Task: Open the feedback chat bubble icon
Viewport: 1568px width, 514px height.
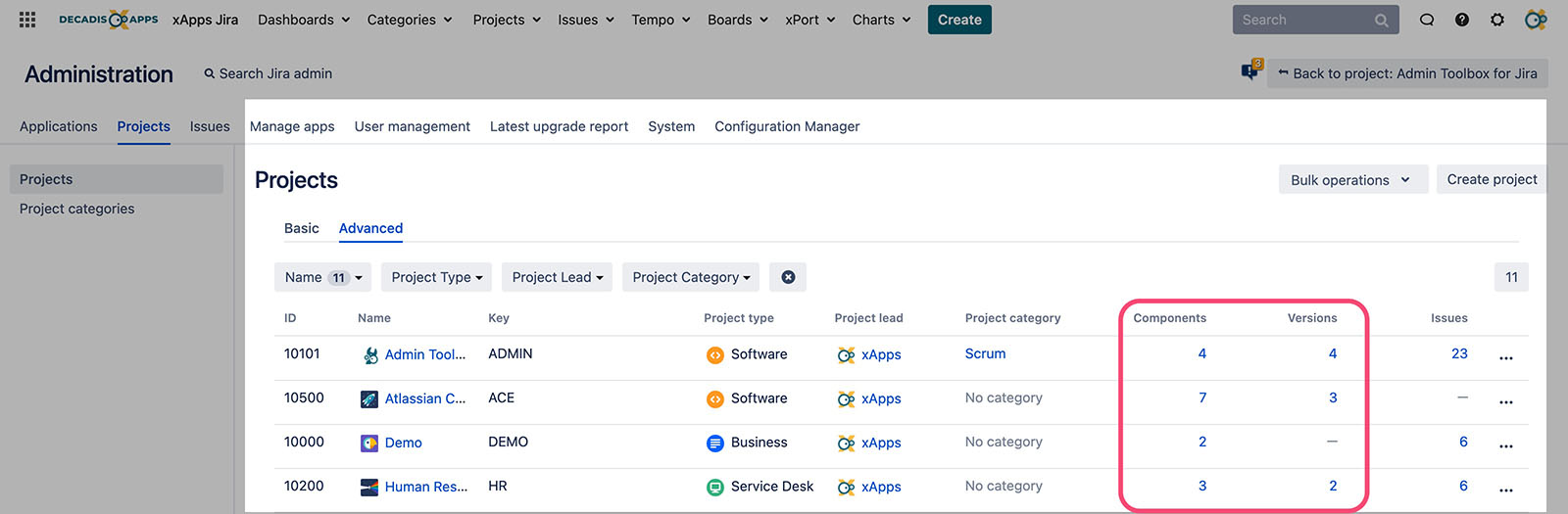Action: click(x=1427, y=20)
